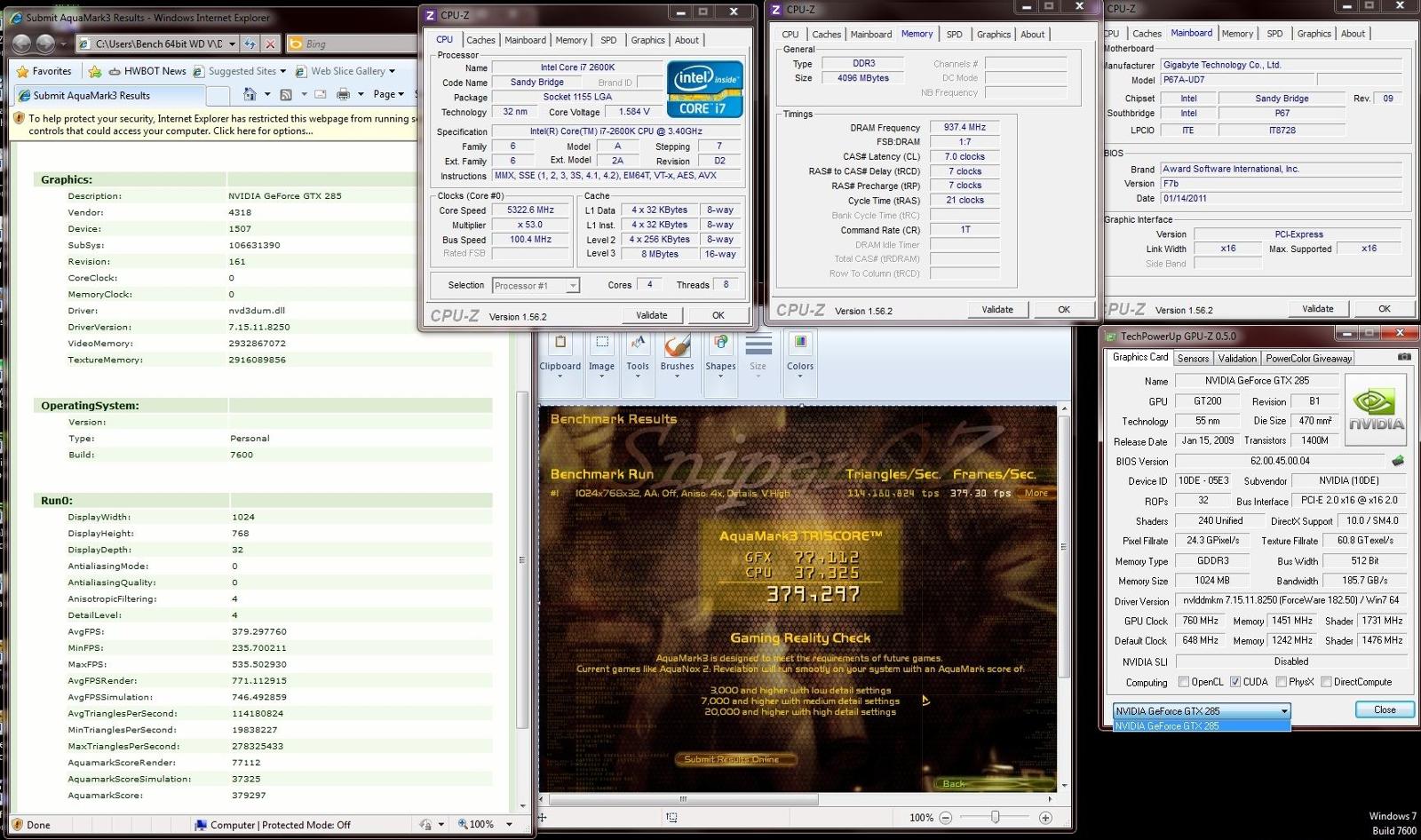Expand the Web Slice Gallery dropdown
Screen dimensions: 1421x840
(392, 71)
